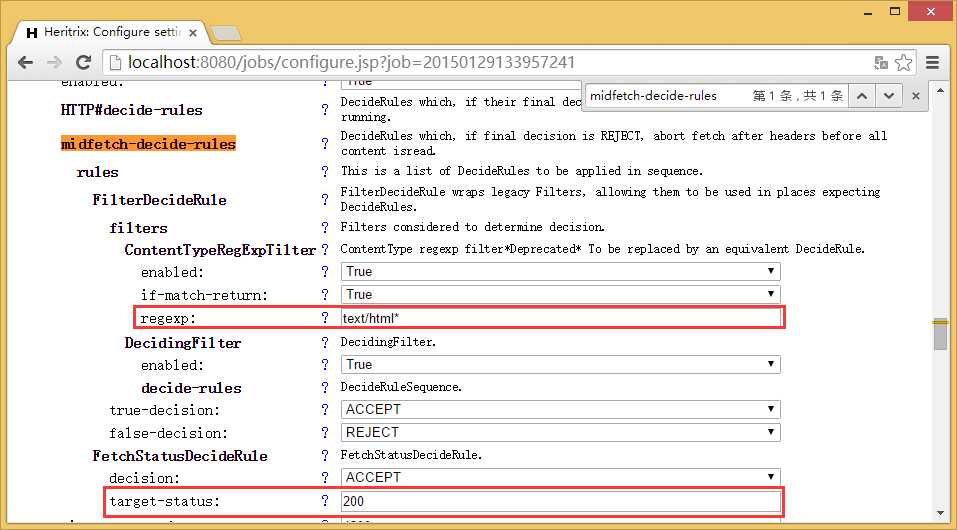Click the address bar URL
957x530 pixels.
coord(351,62)
